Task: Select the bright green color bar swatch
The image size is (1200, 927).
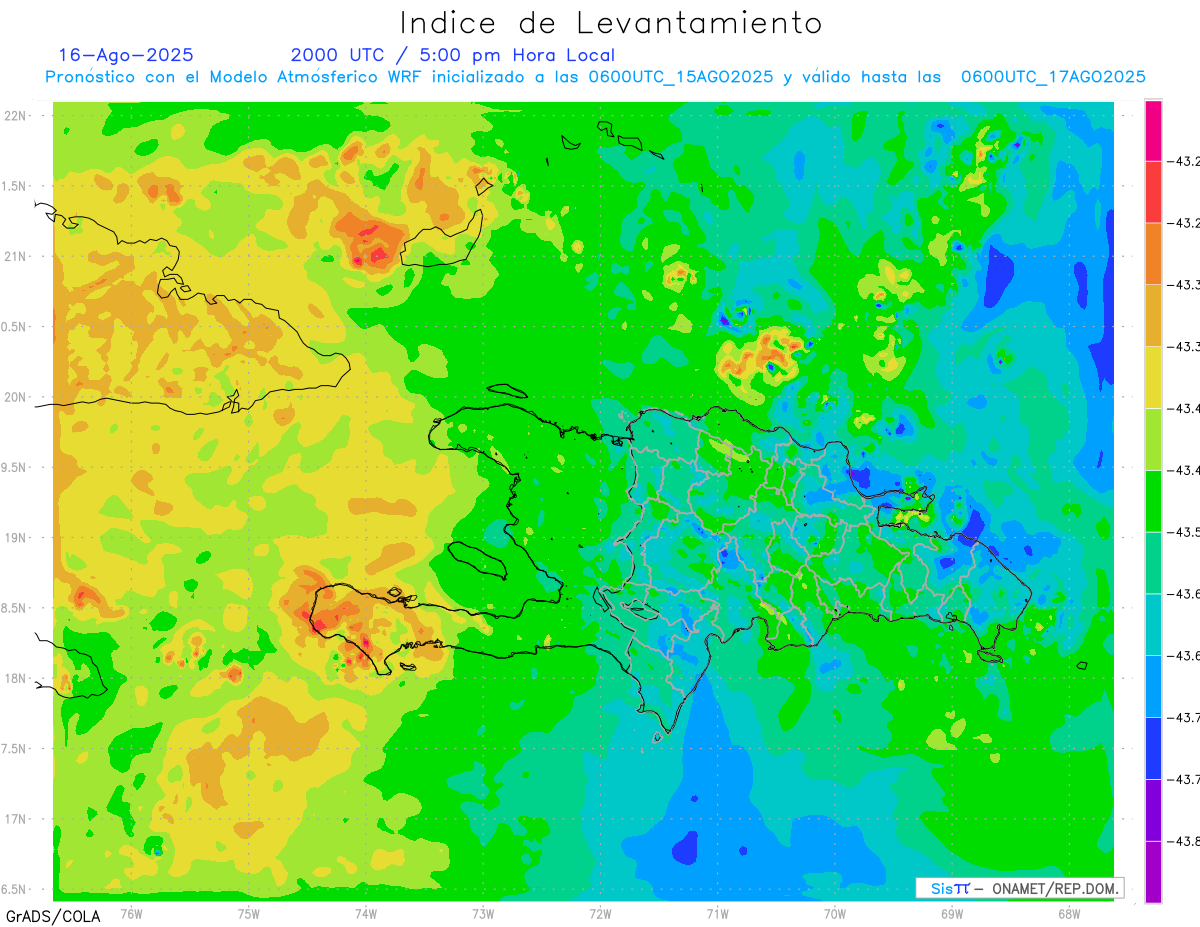Action: pyautogui.click(x=1153, y=501)
